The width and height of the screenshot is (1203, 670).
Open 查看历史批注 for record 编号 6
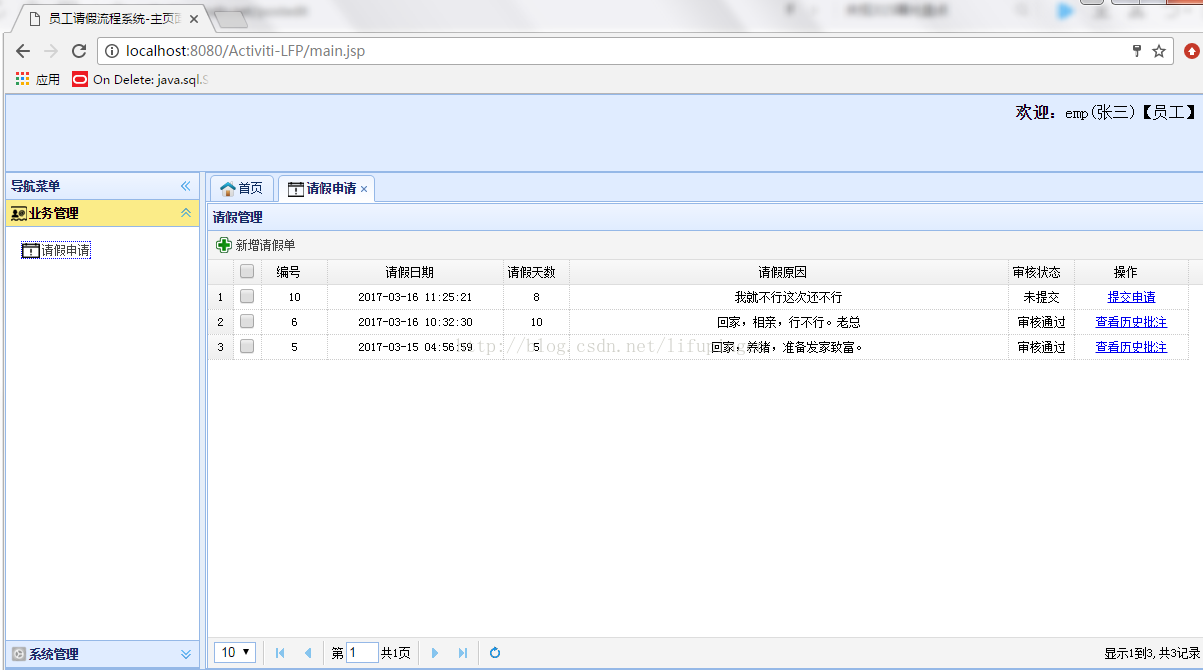click(x=1130, y=321)
